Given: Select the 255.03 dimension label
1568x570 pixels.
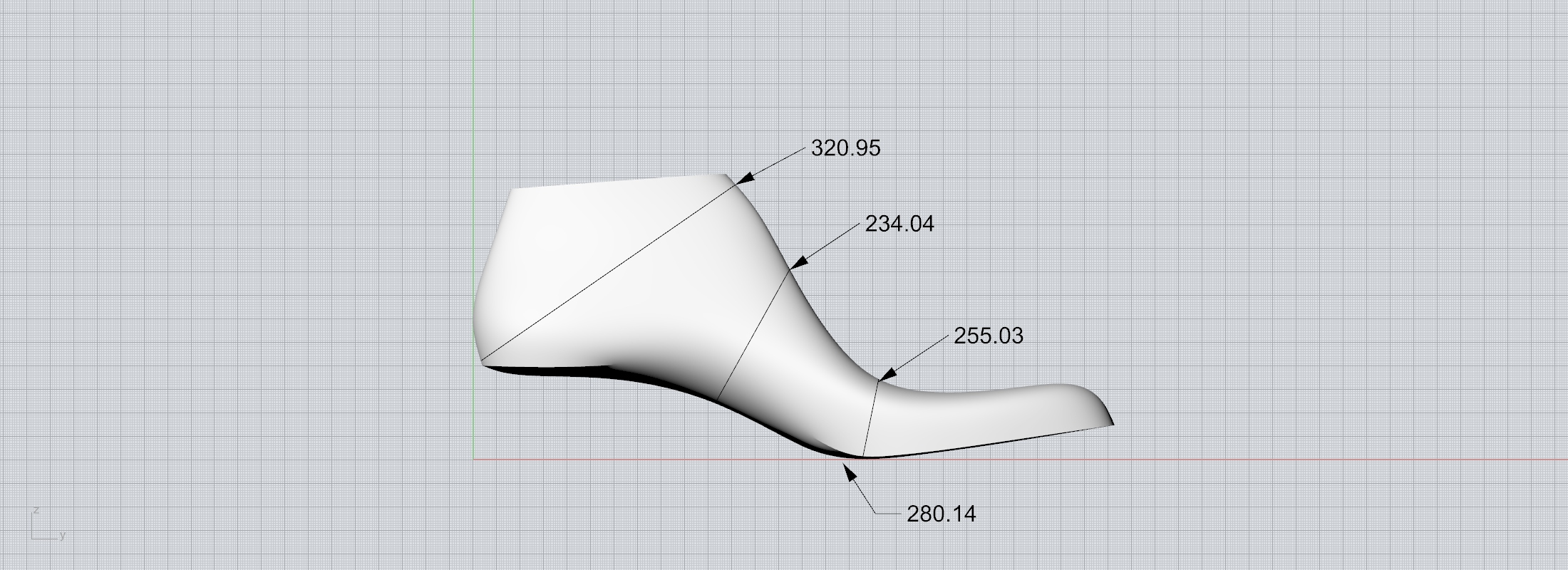Looking at the screenshot, I should pos(988,336).
